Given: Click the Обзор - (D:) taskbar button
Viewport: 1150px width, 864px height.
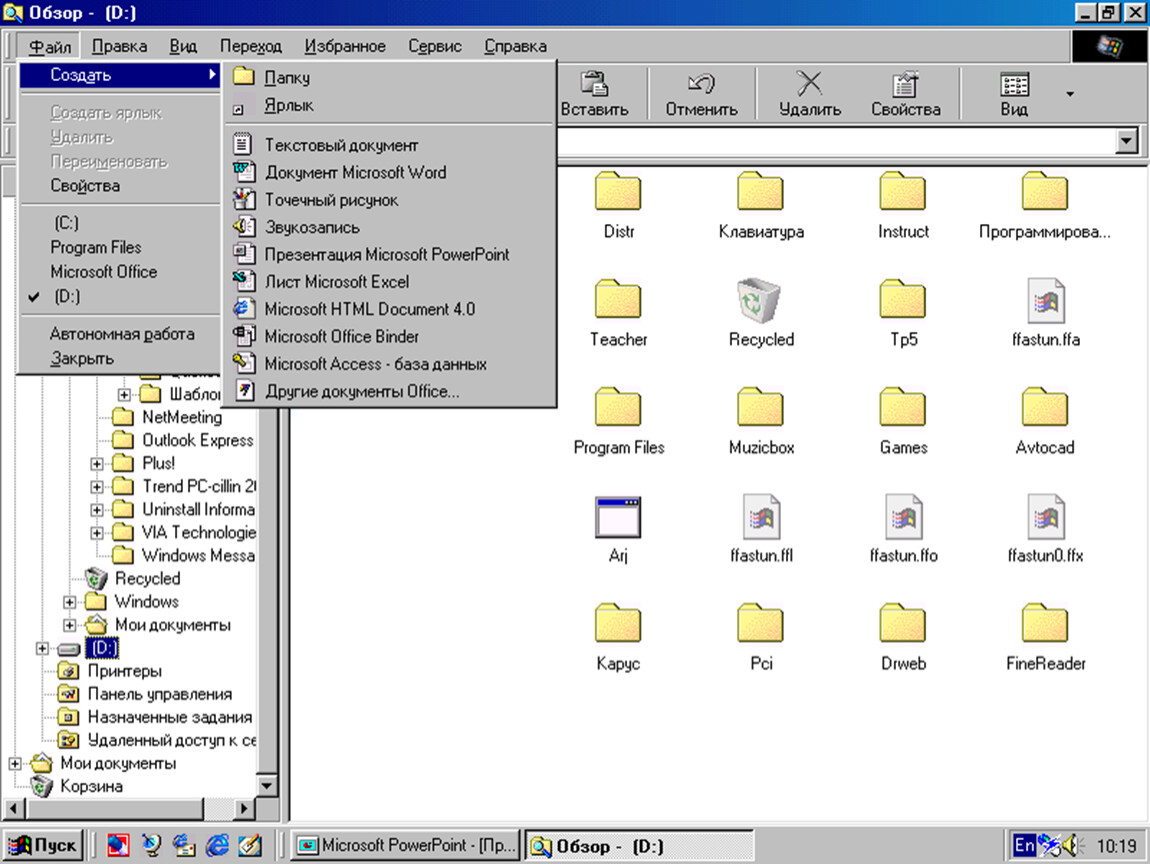Looking at the screenshot, I should click(x=638, y=846).
